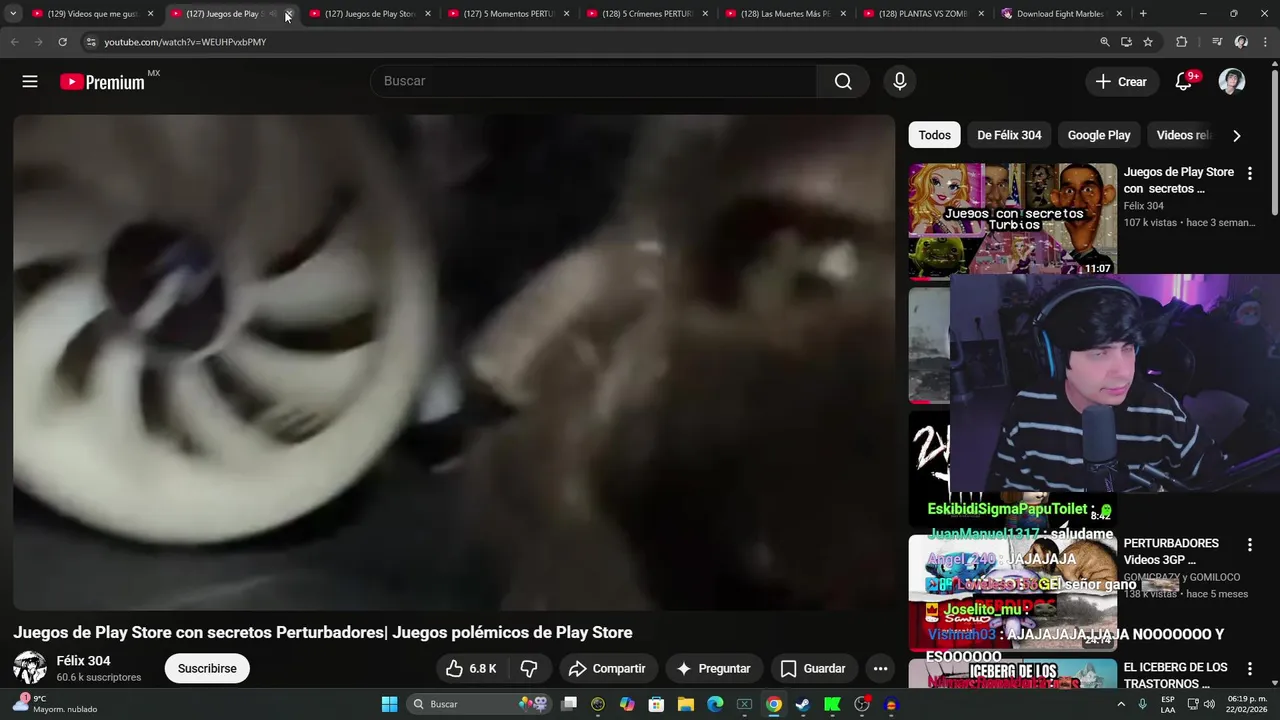This screenshot has height=720, width=1280.
Task: Click the Suscribirse button
Action: [207, 668]
